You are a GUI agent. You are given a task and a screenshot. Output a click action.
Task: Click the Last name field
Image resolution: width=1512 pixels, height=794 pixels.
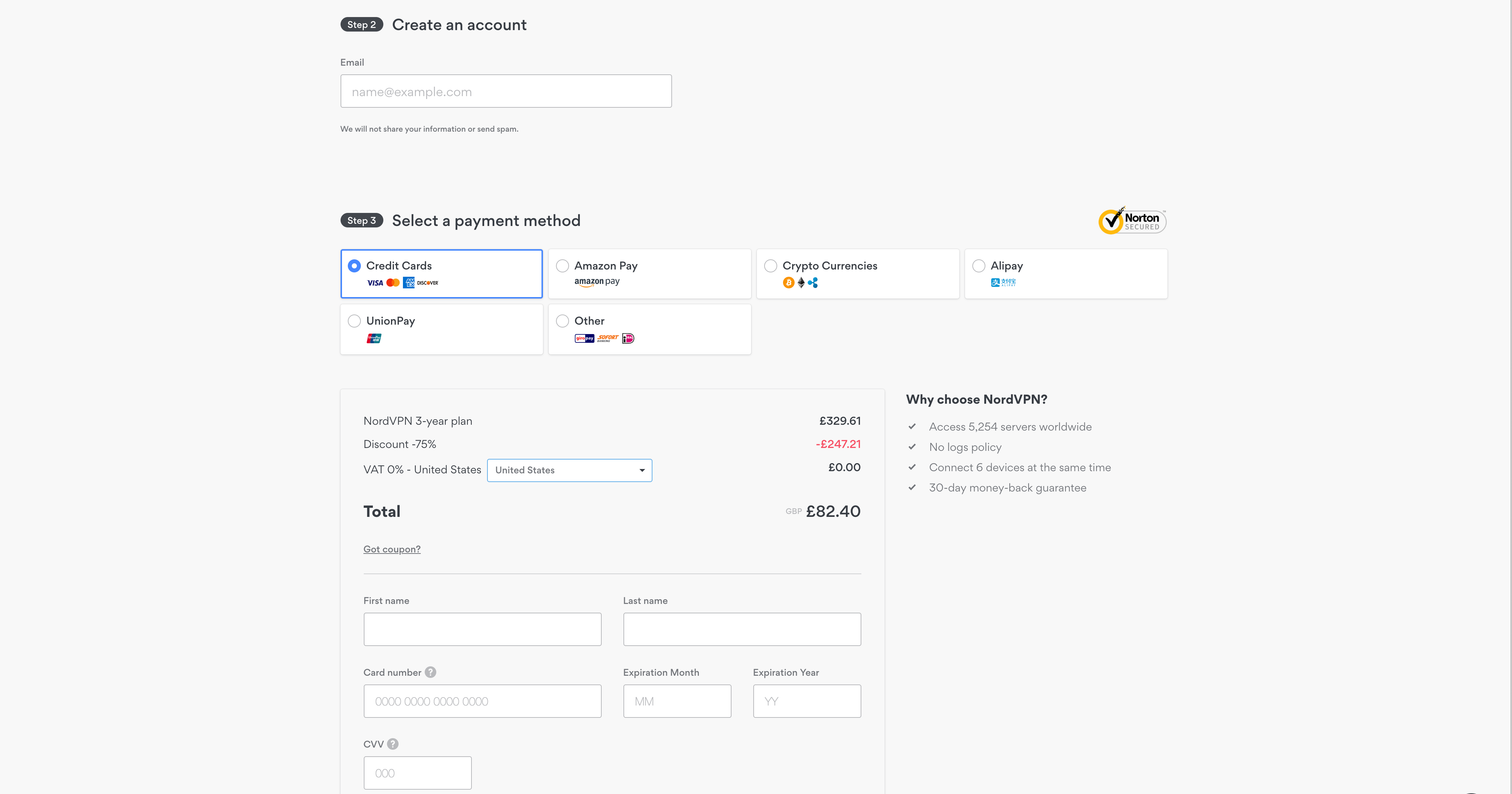pos(742,629)
